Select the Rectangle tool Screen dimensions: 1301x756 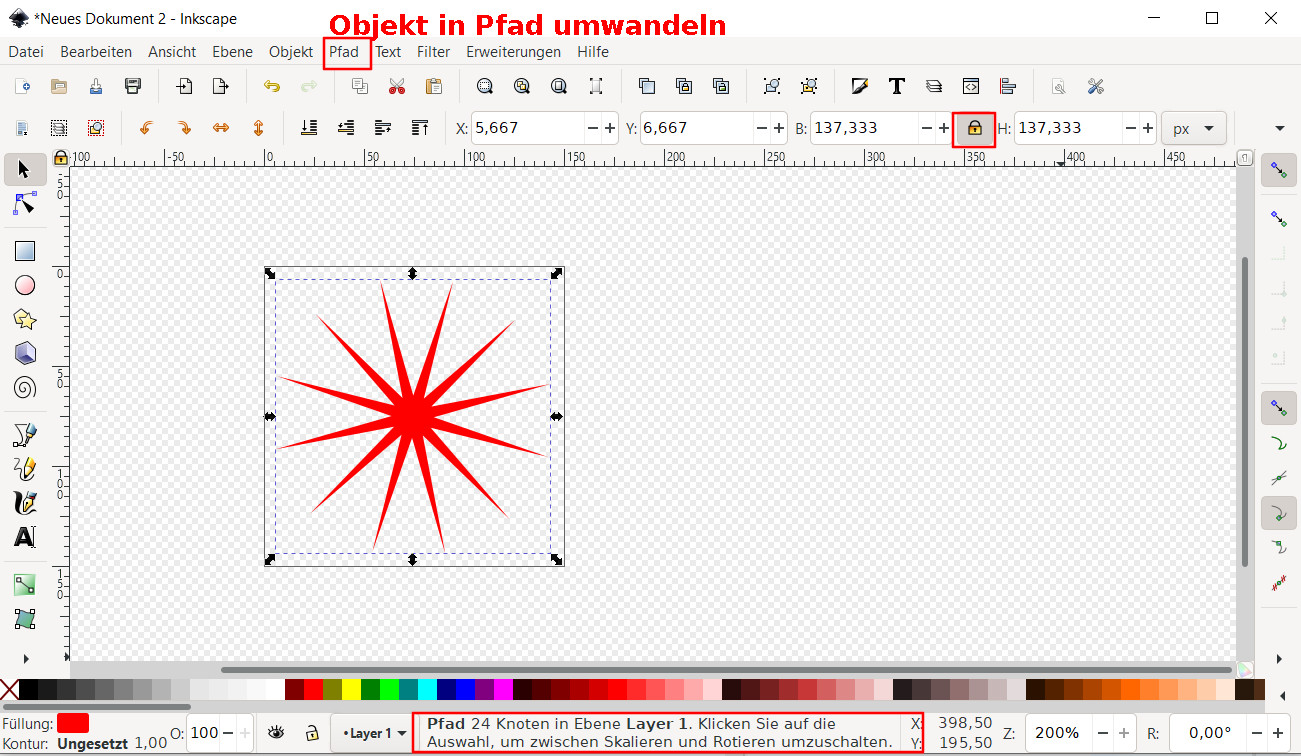25,251
